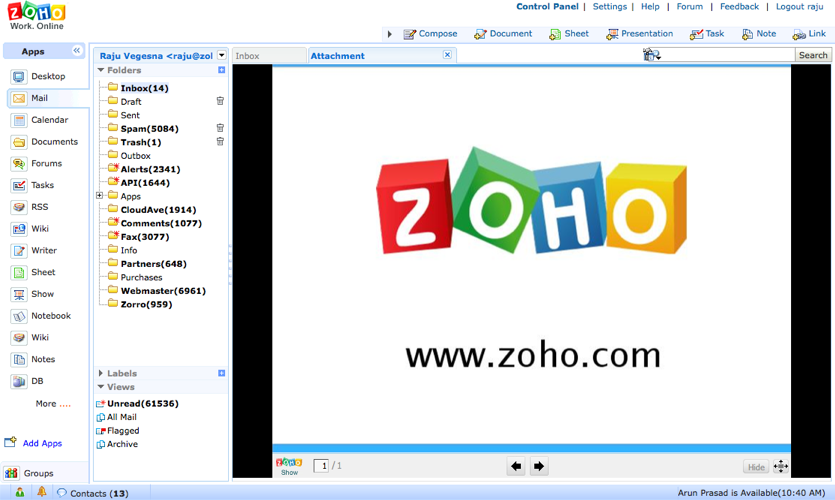Screen dimensions: 835x500
Task: Collapse the Folders section
Action: tap(101, 71)
